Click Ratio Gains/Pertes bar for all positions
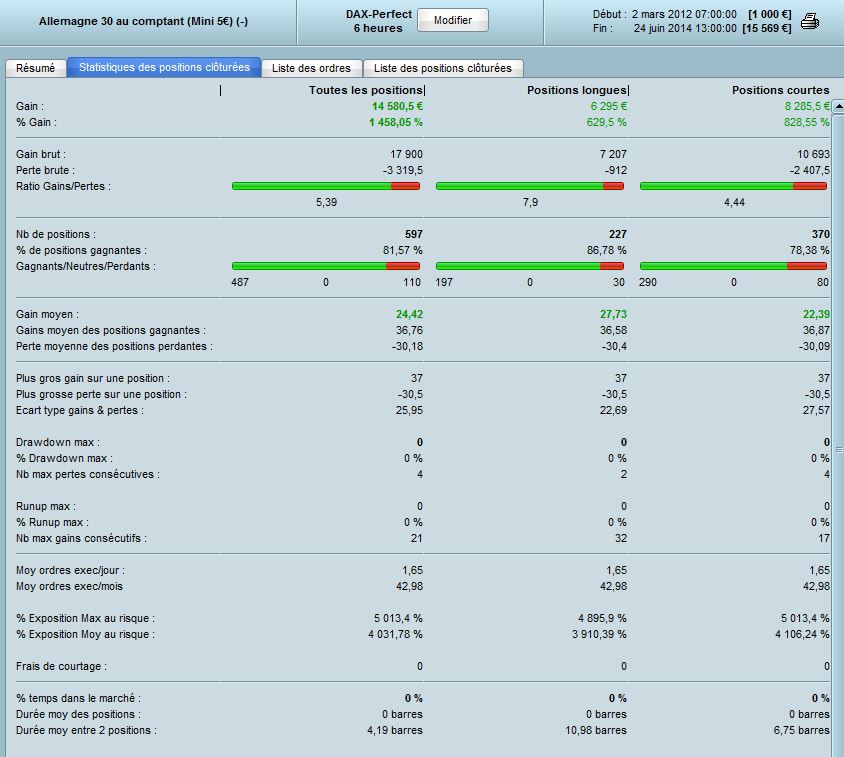This screenshot has height=757, width=844. pyautogui.click(x=326, y=186)
